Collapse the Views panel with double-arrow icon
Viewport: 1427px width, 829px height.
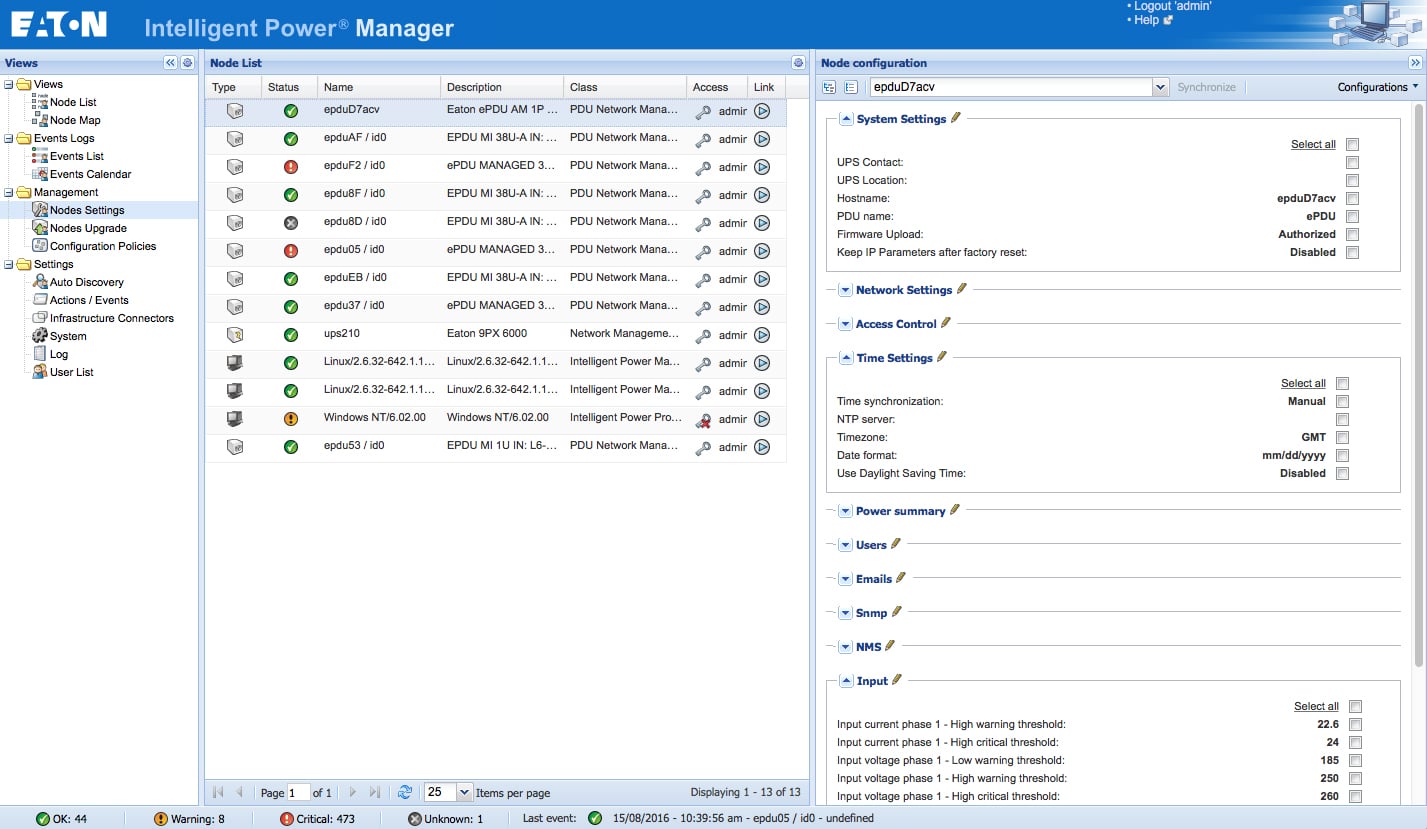(170, 62)
